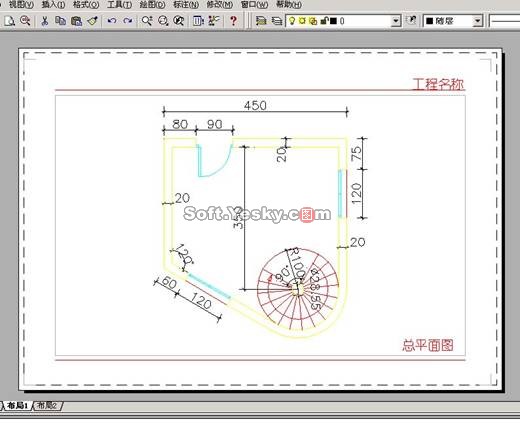Click the Redo arrow icon
The image size is (520, 428).
coord(128,21)
